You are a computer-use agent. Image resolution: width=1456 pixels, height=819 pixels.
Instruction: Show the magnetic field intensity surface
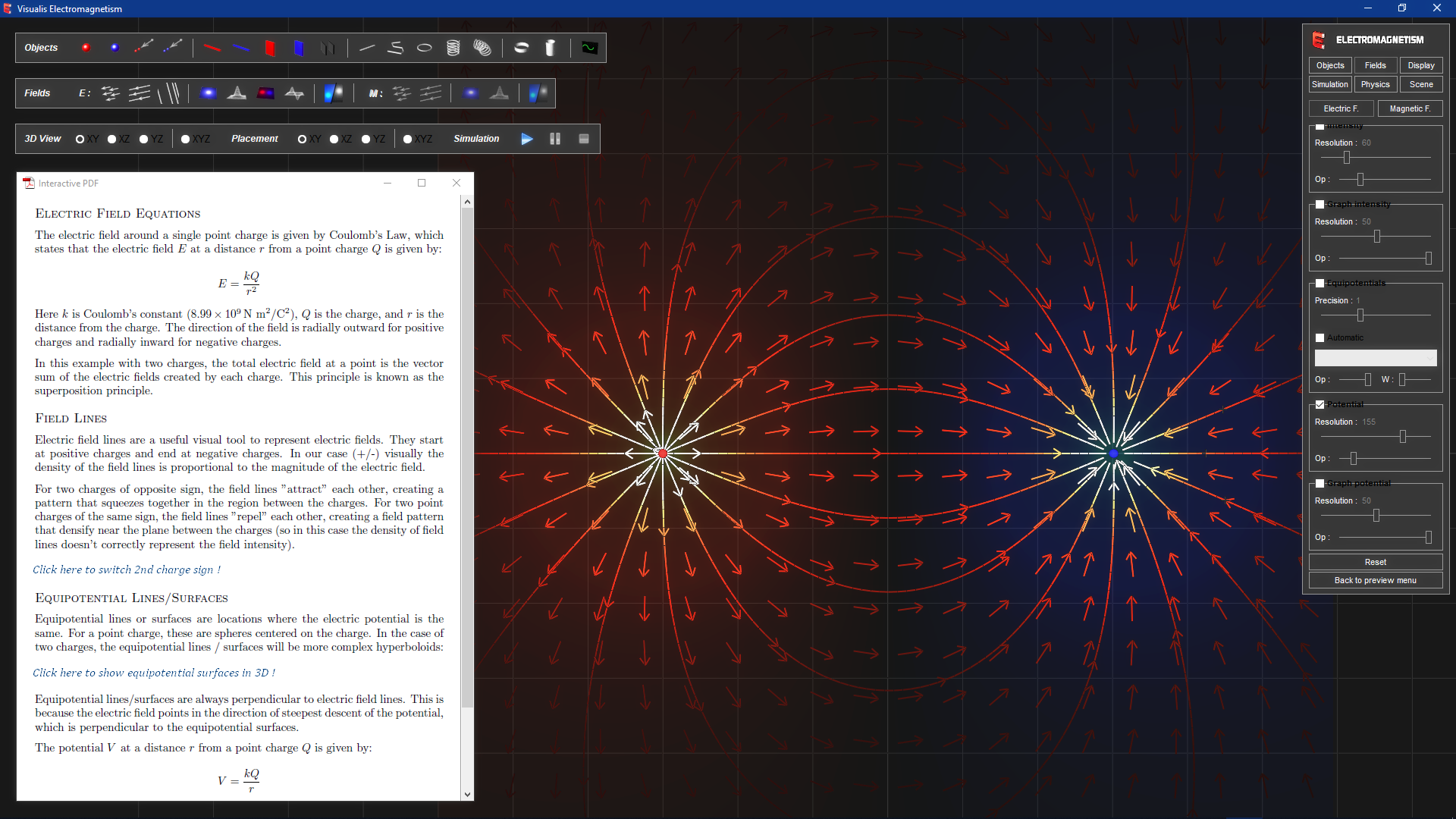tap(471, 93)
